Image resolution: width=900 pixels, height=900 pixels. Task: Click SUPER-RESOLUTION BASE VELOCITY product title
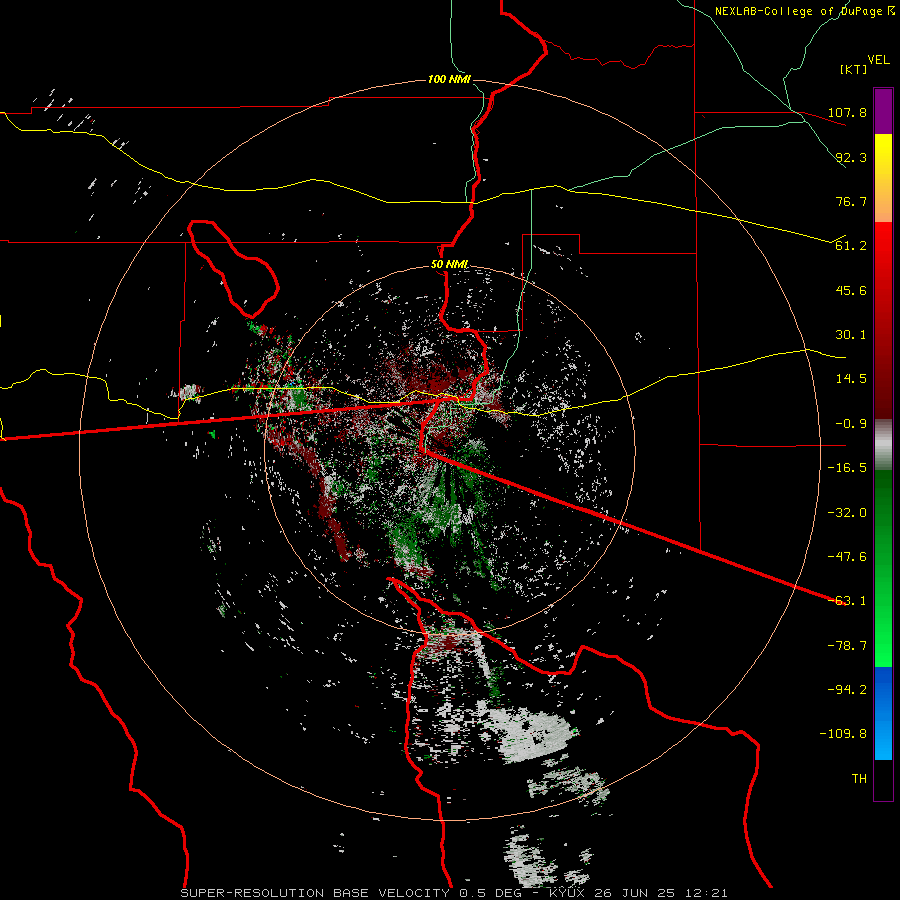coord(315,893)
